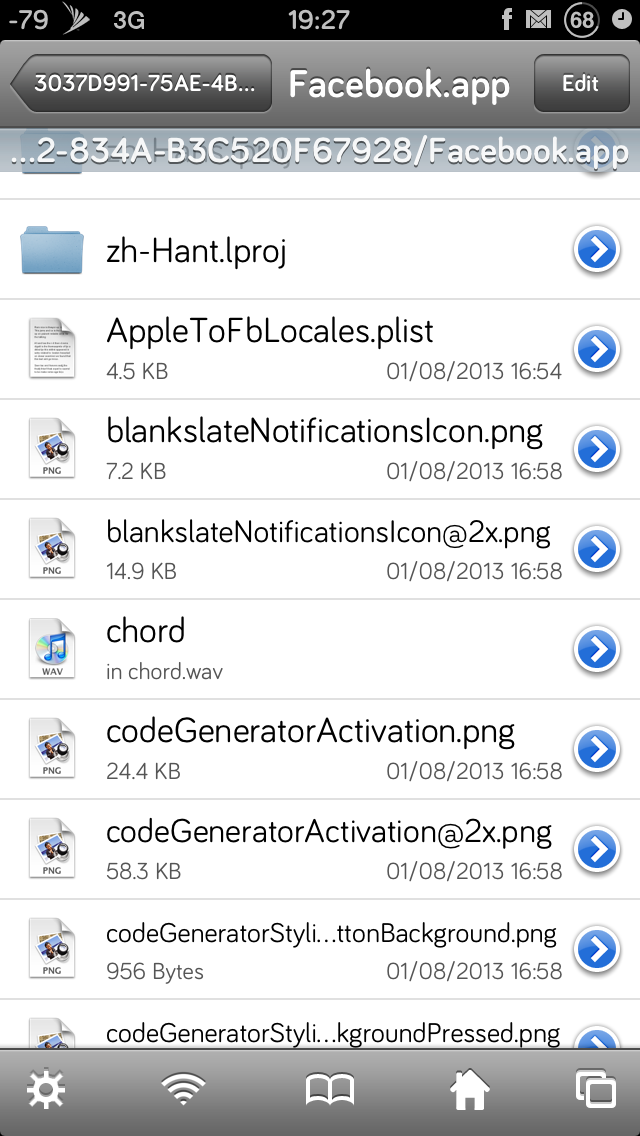Open the windows/tabs overlay icon

[596, 1088]
